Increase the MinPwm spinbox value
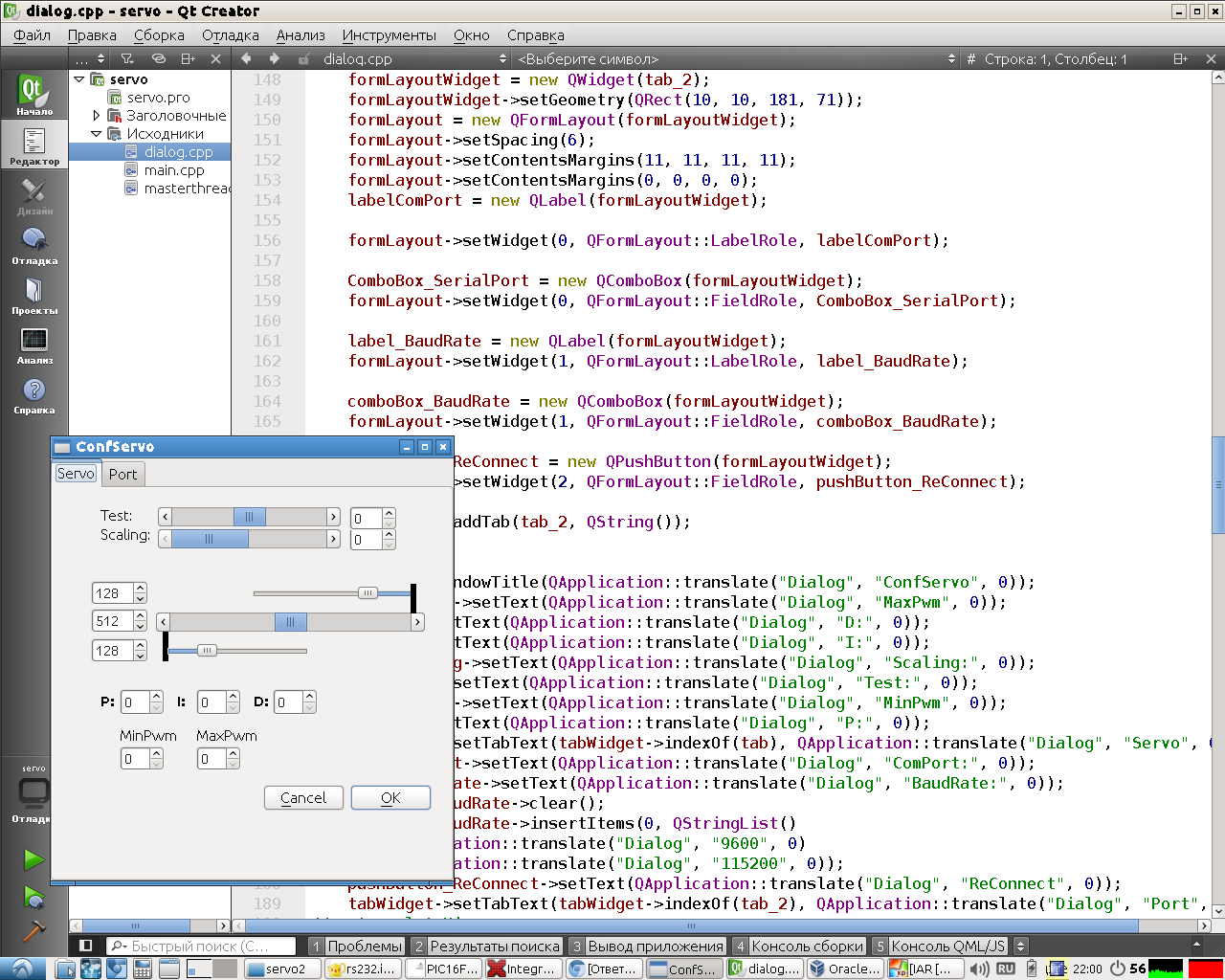1225x980 pixels. (157, 753)
